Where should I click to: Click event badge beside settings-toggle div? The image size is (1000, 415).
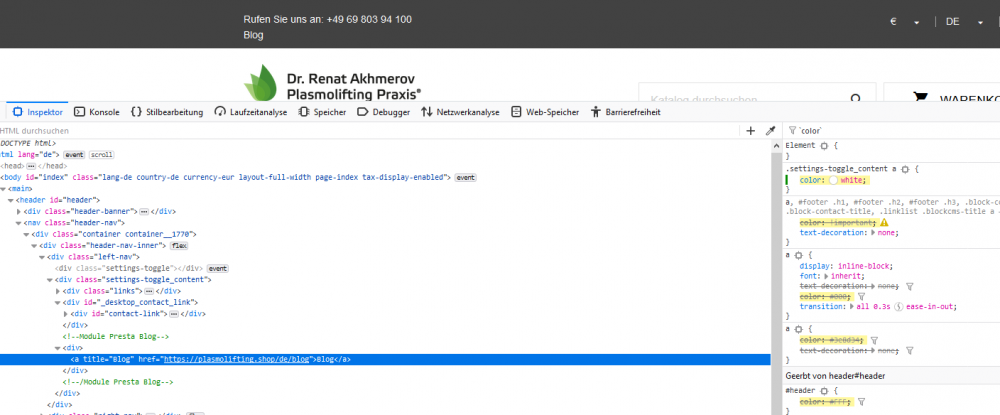pos(218,268)
